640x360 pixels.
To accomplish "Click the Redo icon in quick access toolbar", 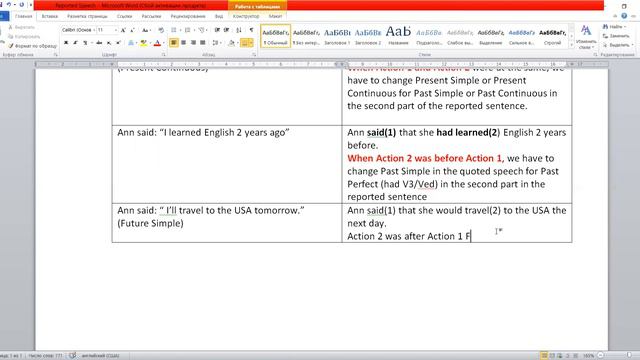I will click(21, 4).
